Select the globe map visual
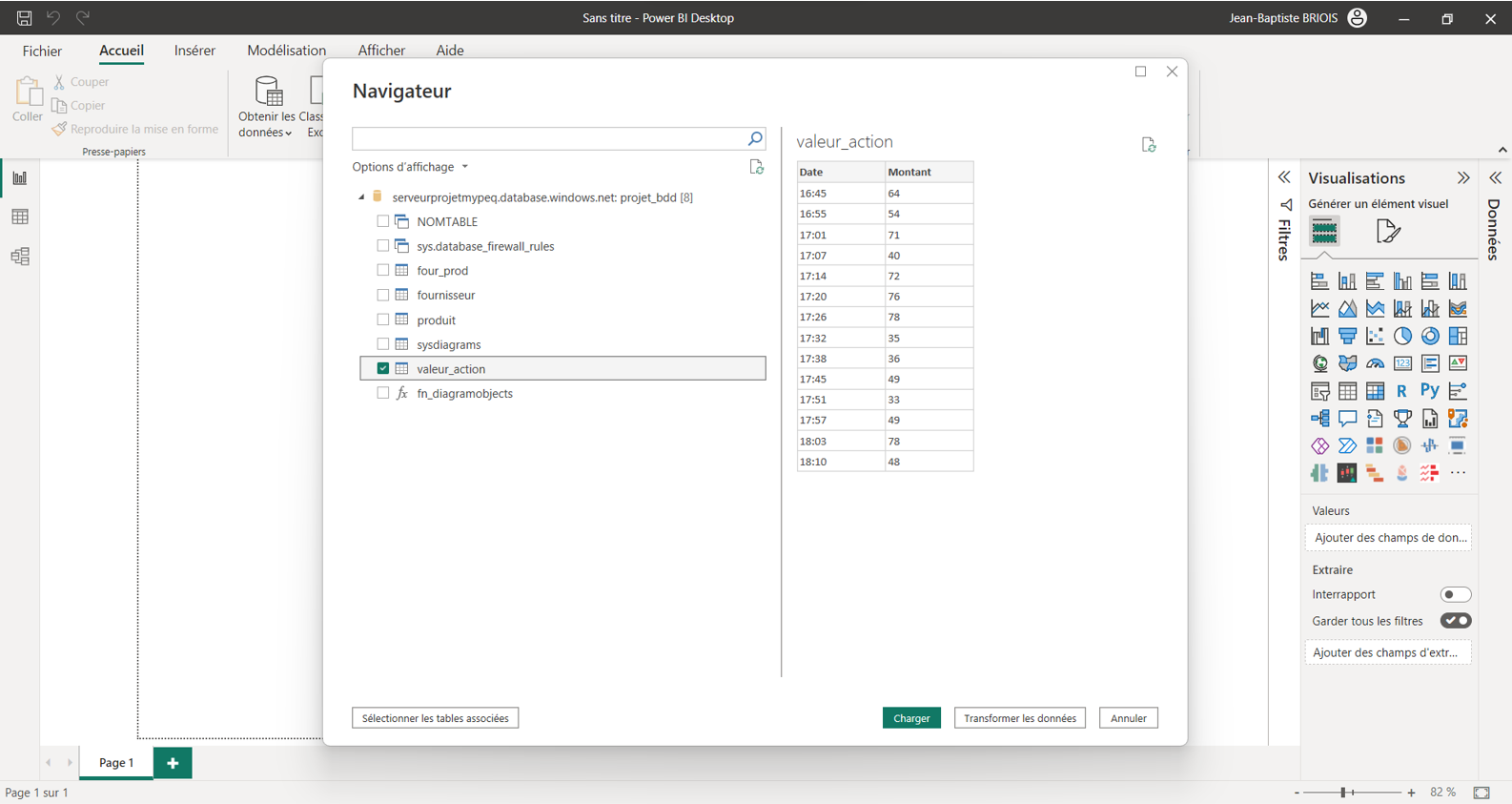 click(1319, 363)
